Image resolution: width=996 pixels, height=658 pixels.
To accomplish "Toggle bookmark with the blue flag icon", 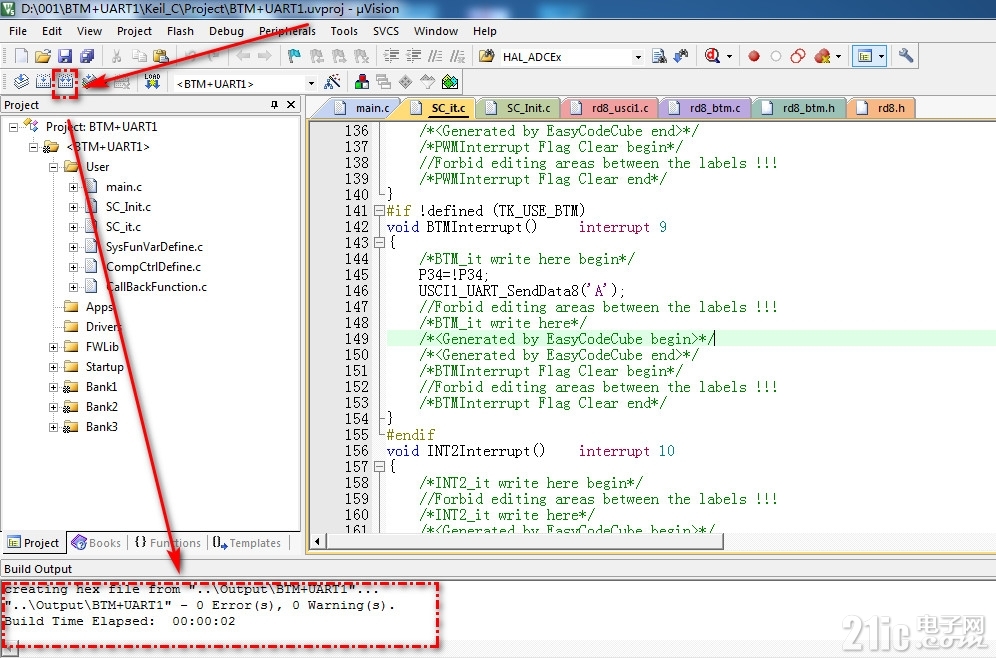I will (x=293, y=56).
